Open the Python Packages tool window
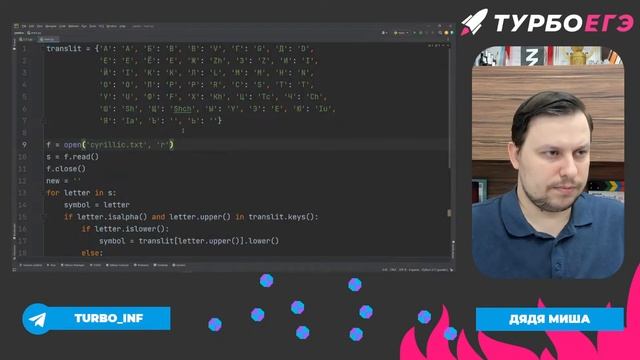The image size is (640, 360). (x=73, y=265)
